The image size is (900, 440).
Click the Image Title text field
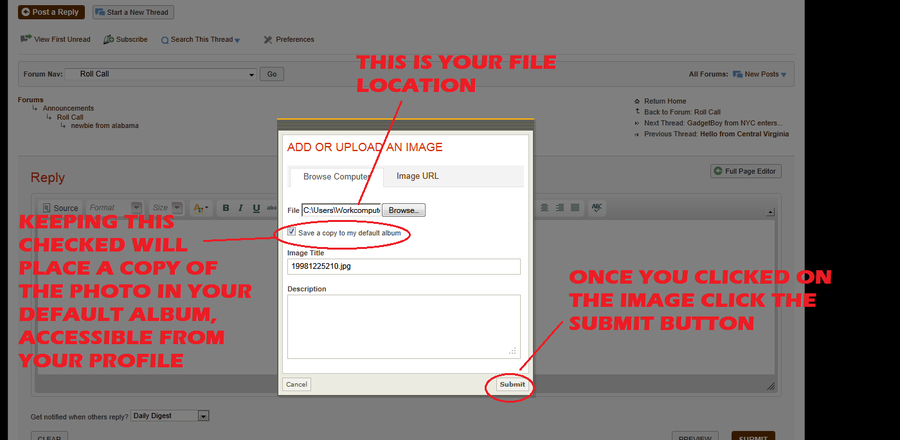403,267
